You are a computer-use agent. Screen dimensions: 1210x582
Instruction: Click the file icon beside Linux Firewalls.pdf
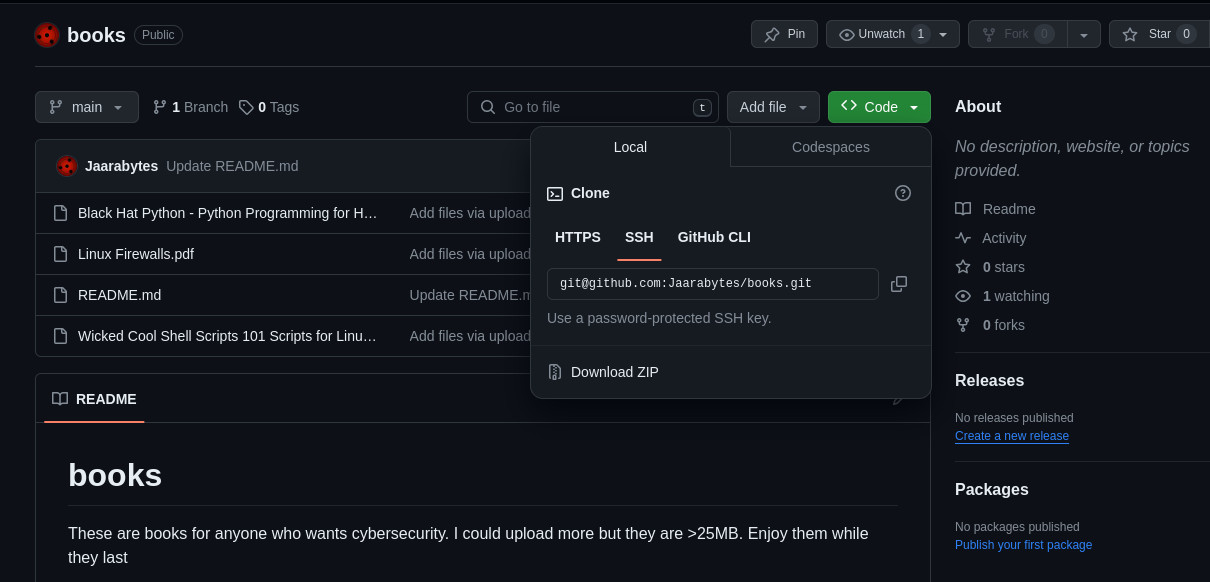60,254
